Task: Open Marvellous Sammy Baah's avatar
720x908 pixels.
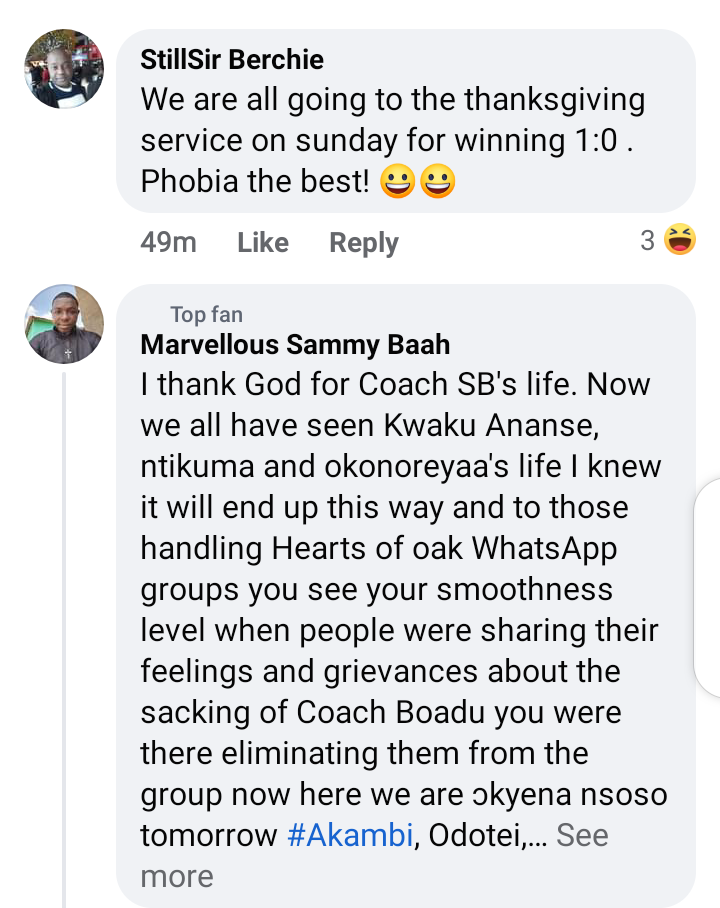Action: [x=63, y=324]
